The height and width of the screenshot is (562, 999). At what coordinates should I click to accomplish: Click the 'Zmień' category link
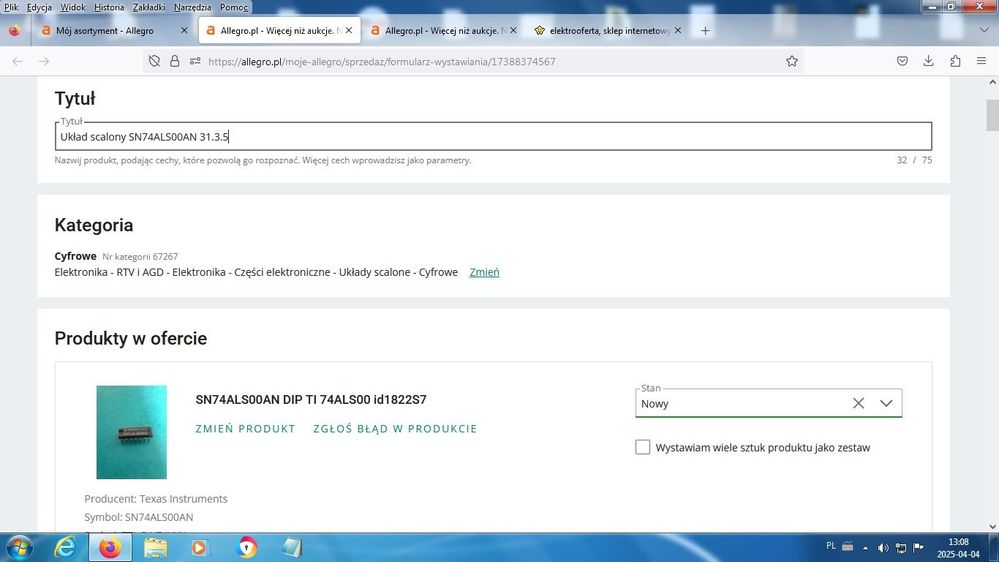(x=484, y=272)
